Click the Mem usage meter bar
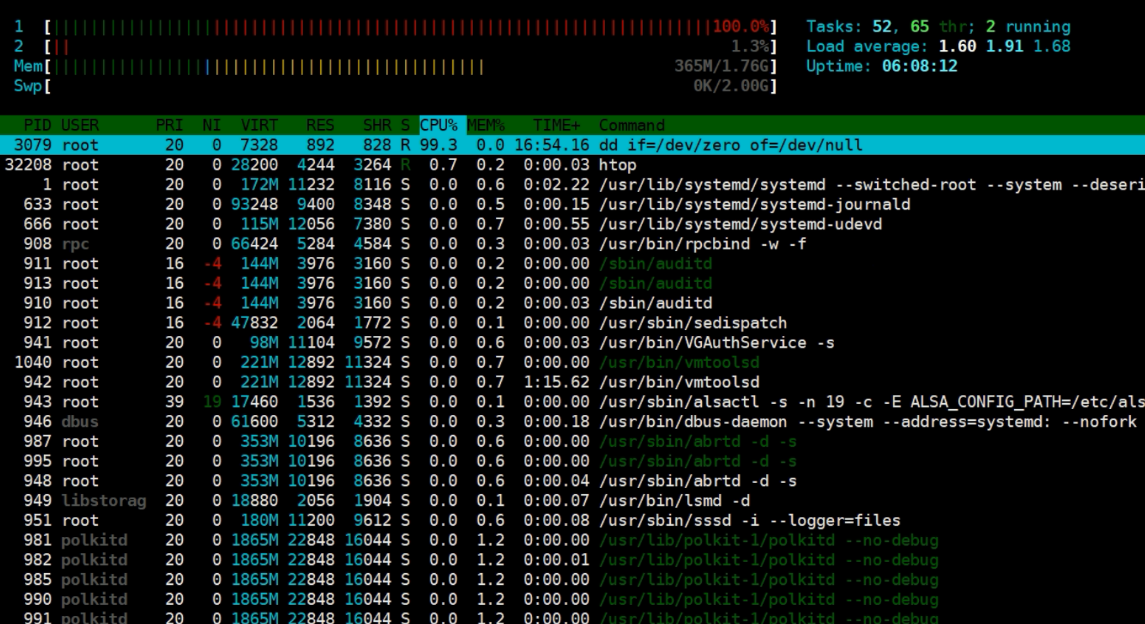The height and width of the screenshot is (624, 1145). pyautogui.click(x=411, y=66)
